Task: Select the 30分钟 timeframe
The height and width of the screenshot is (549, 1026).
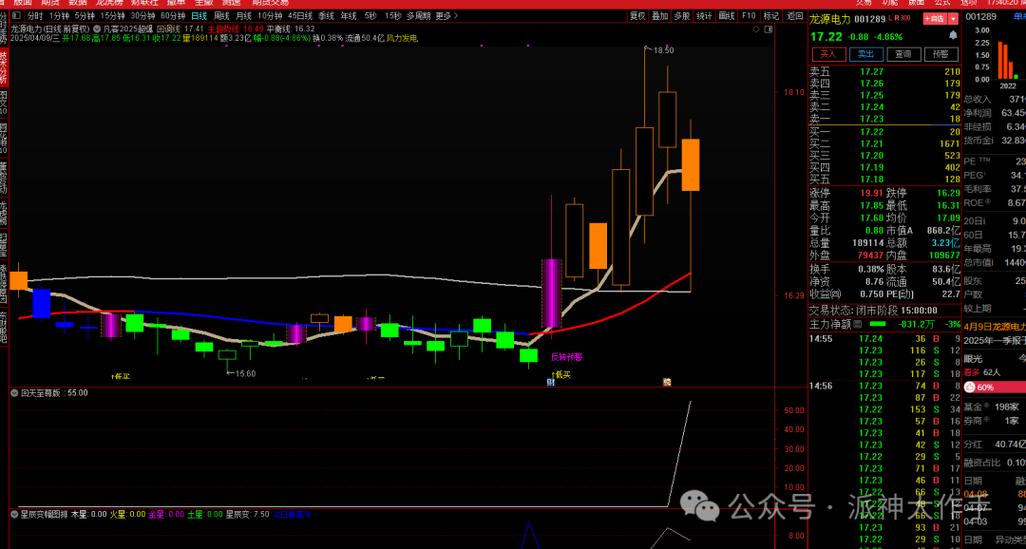Action: point(143,16)
